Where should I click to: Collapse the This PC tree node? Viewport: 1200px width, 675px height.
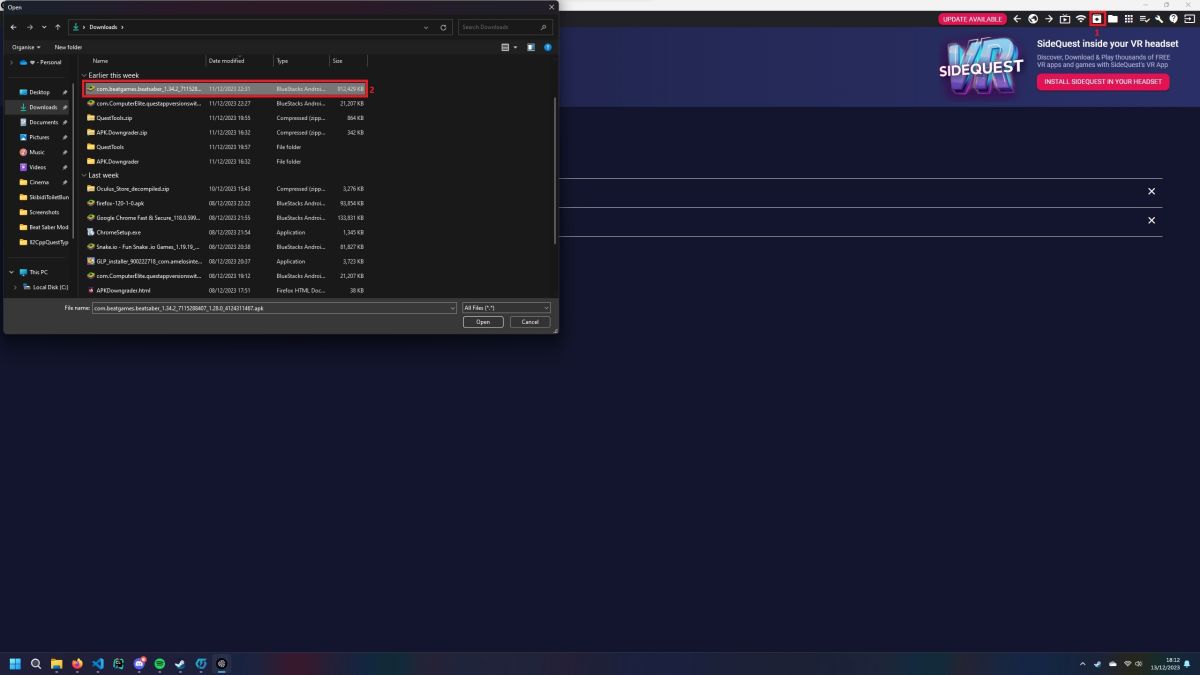pos(11,272)
